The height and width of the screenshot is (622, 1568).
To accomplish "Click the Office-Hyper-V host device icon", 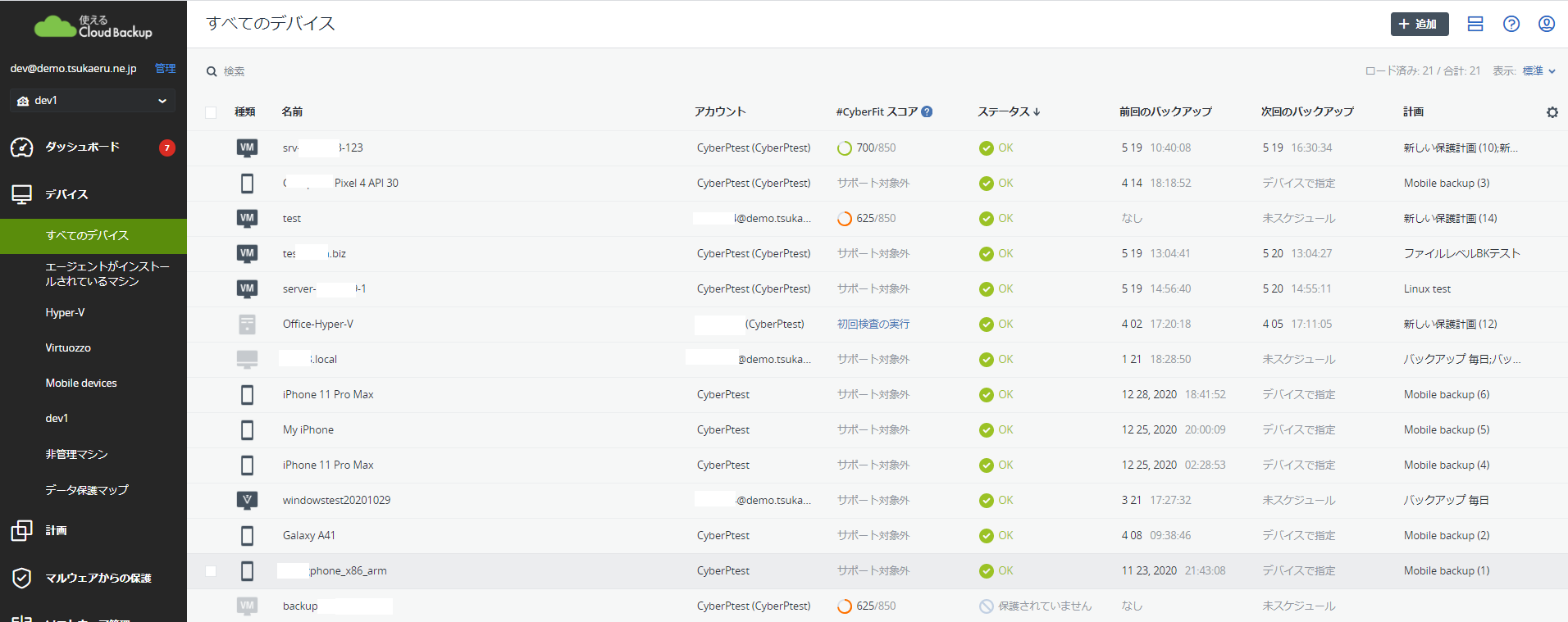I will [x=247, y=325].
